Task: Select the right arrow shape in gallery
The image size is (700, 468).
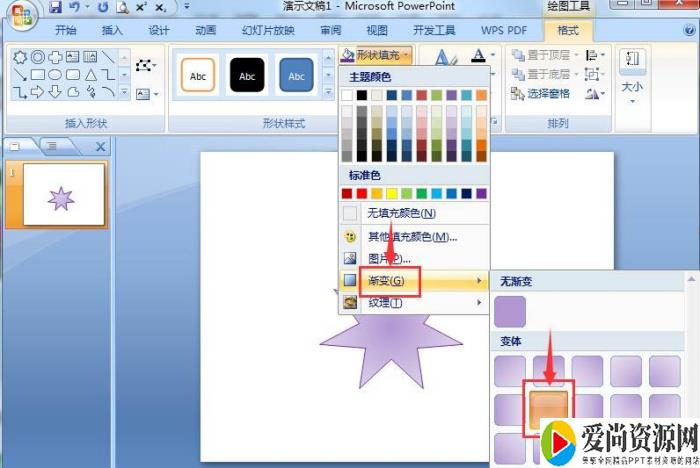Action: 37,92
